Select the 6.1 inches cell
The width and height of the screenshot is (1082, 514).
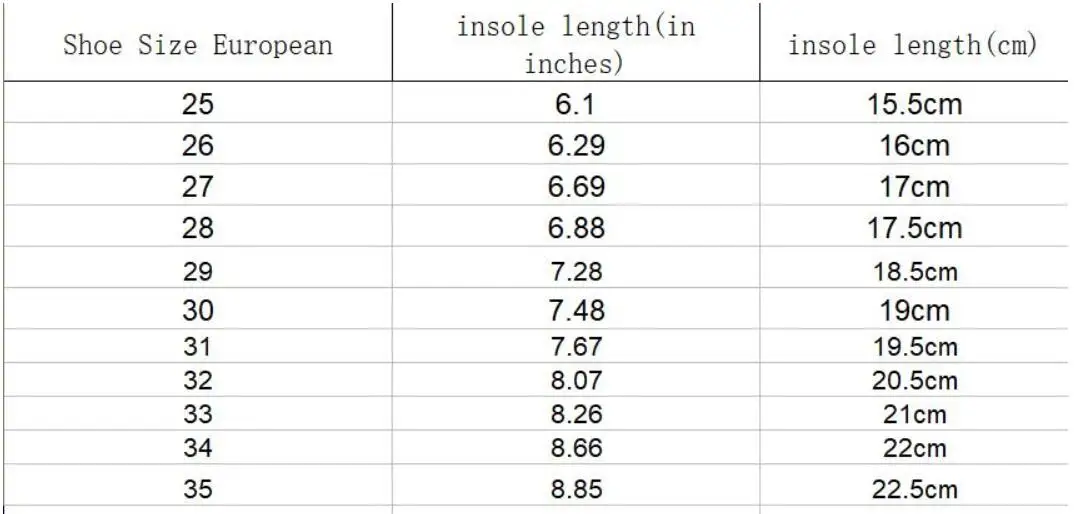click(576, 103)
